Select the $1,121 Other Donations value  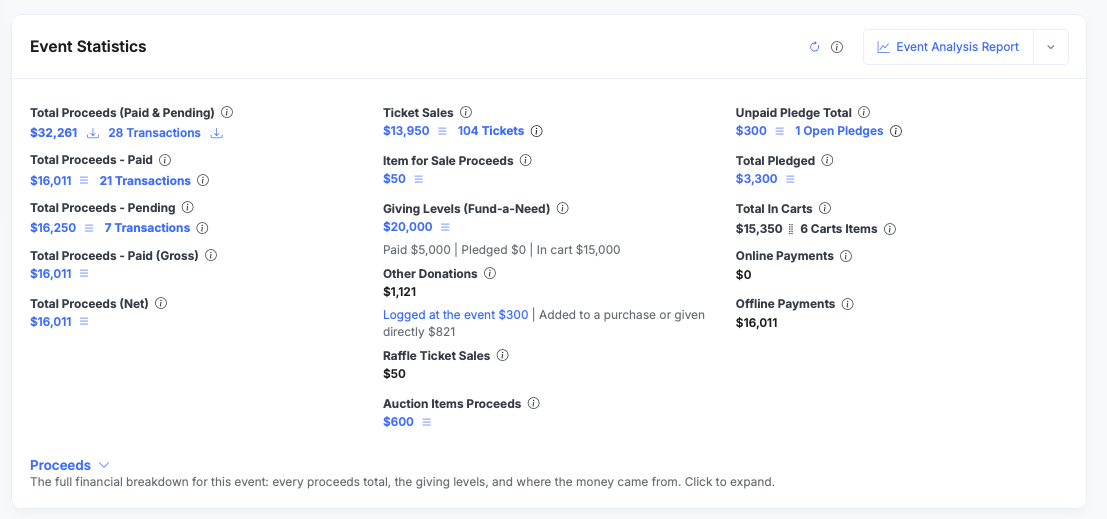(400, 292)
